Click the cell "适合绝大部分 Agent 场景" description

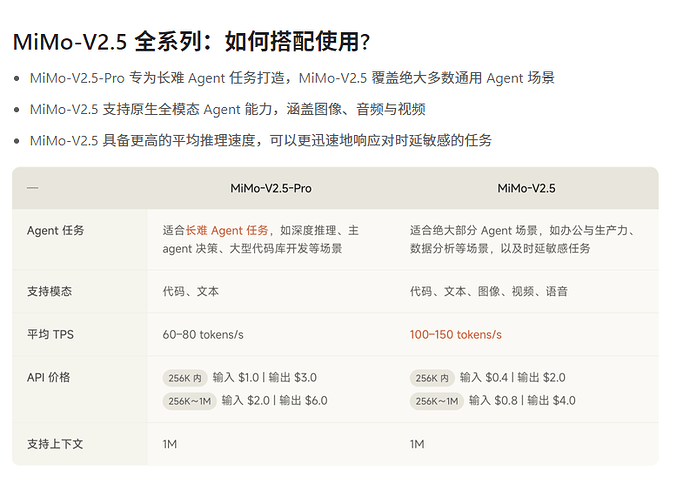tap(521, 239)
